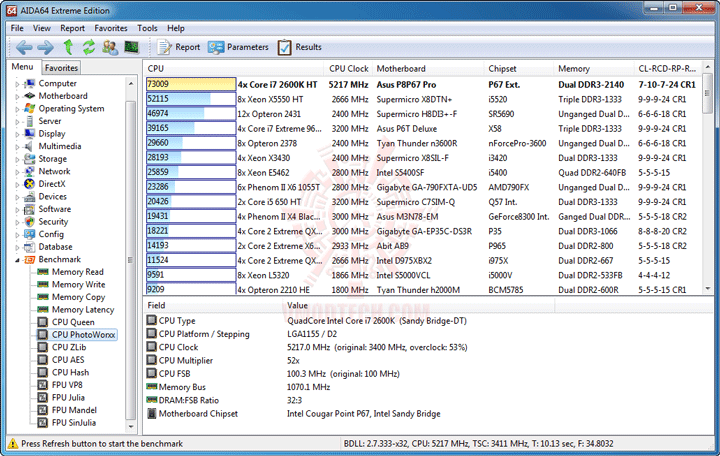This screenshot has width=720, height=456.
Task: Click the Report toolbar button
Action: 179,47
